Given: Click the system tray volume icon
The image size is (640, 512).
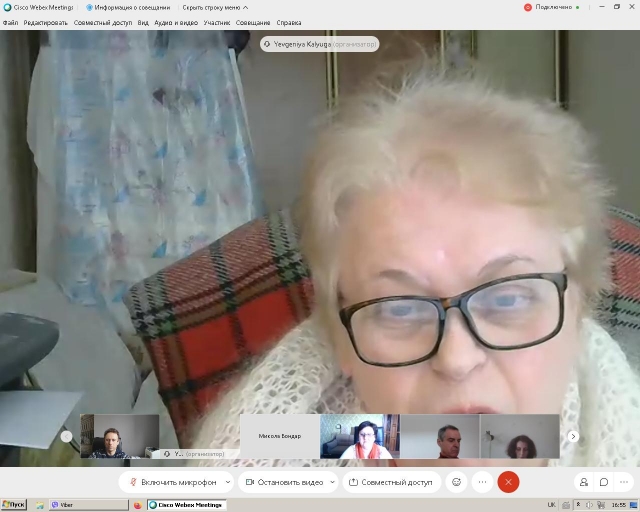Looking at the screenshot, I should (x=589, y=505).
